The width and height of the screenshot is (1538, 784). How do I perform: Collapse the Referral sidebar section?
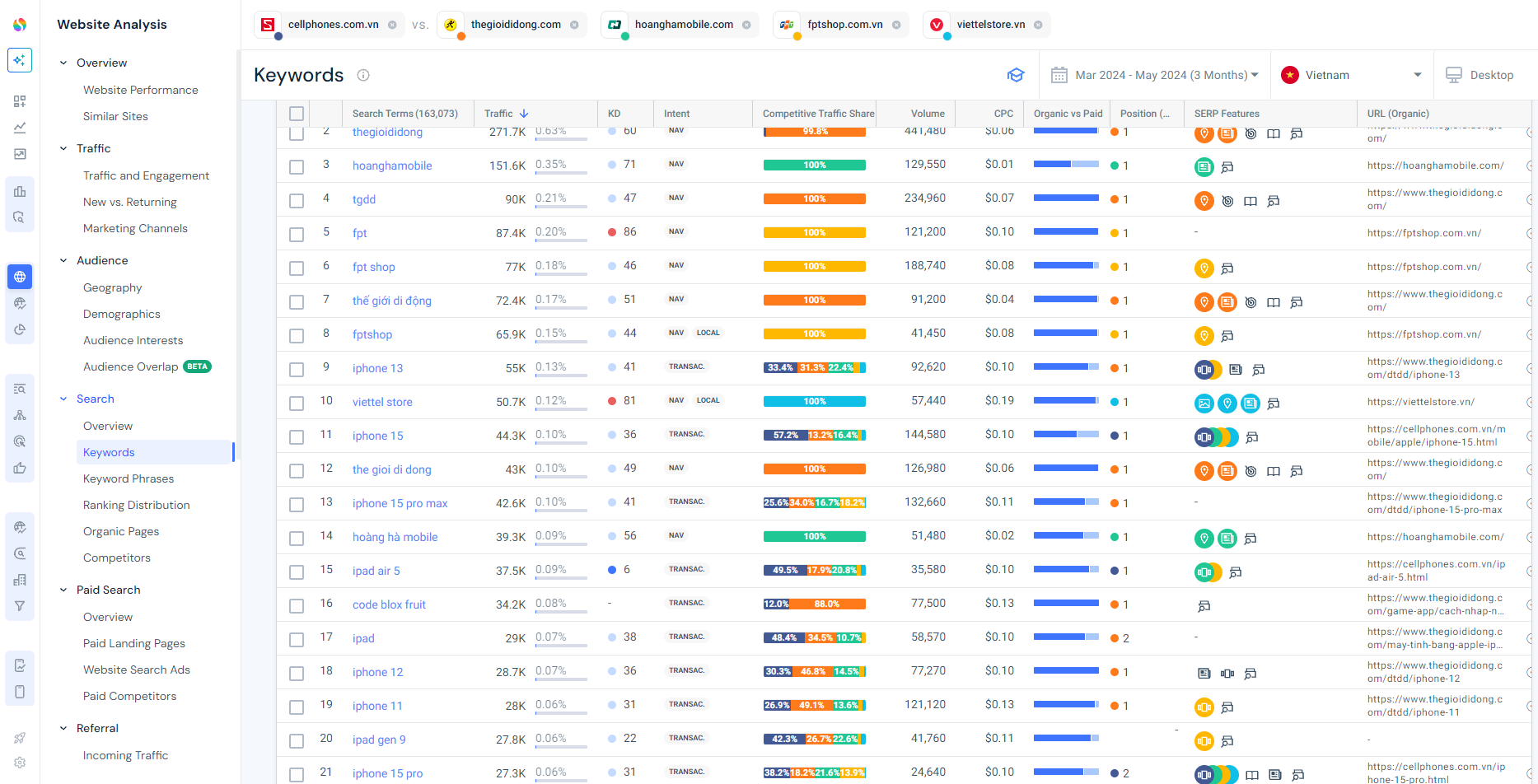tap(63, 728)
